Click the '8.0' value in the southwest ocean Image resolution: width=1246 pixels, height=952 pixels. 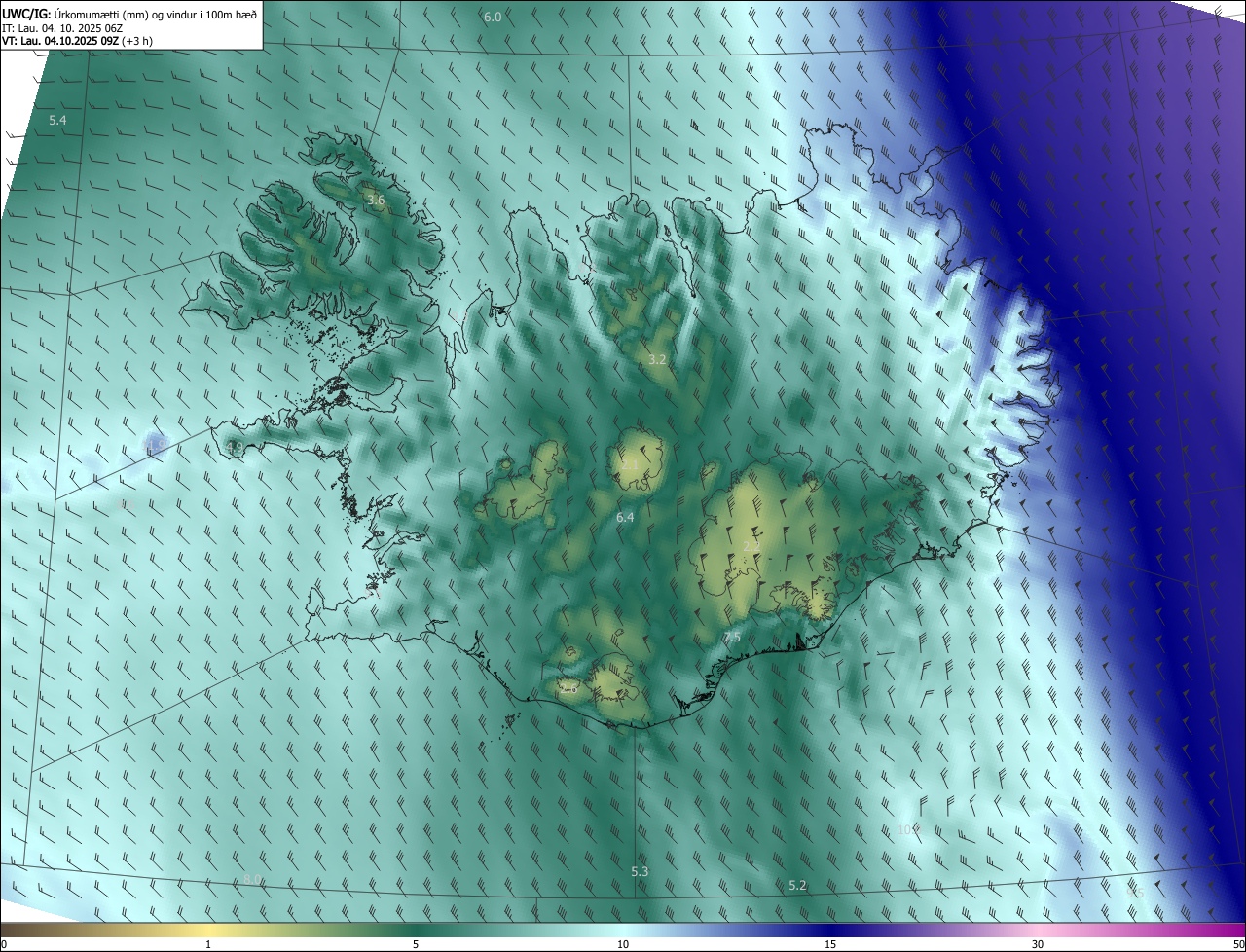[252, 879]
